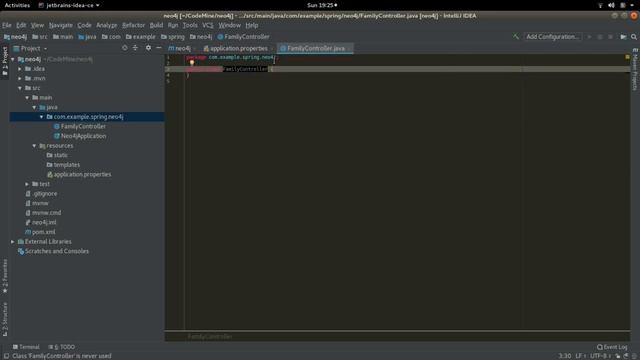The width and height of the screenshot is (640, 360).
Task: Click FamilyController breadcrumb below editor
Action: 210,337
